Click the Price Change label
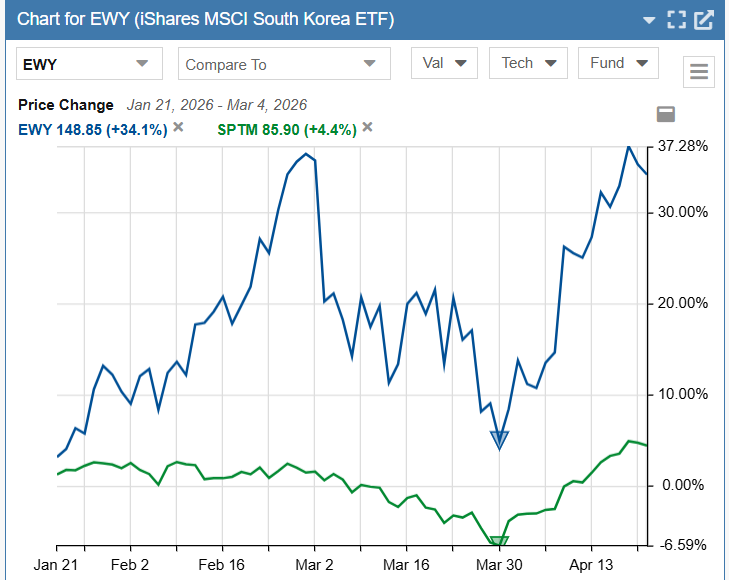This screenshot has height=580, width=729. [x=66, y=105]
